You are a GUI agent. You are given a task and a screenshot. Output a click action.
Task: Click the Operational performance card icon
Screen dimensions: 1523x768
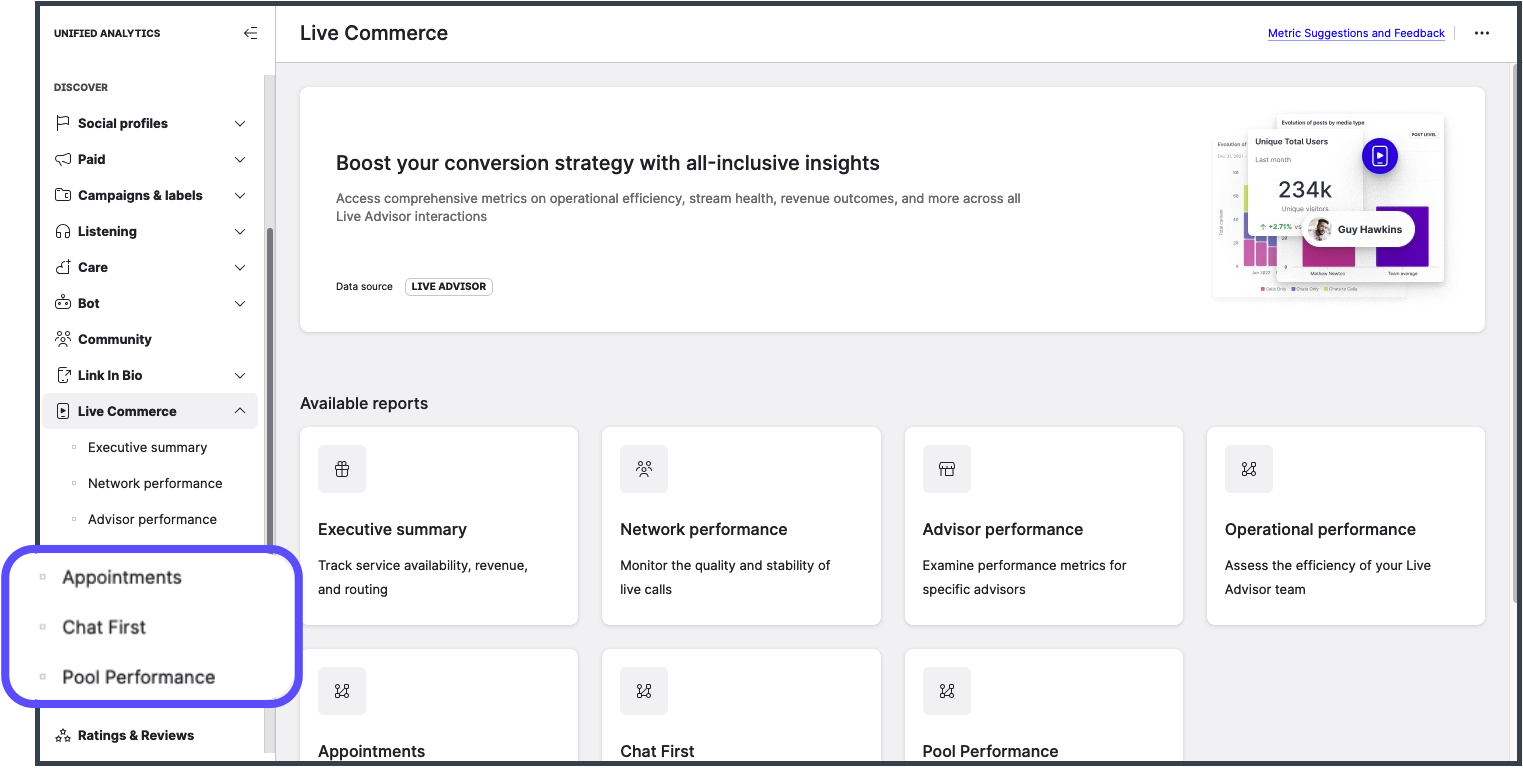[x=1248, y=469]
